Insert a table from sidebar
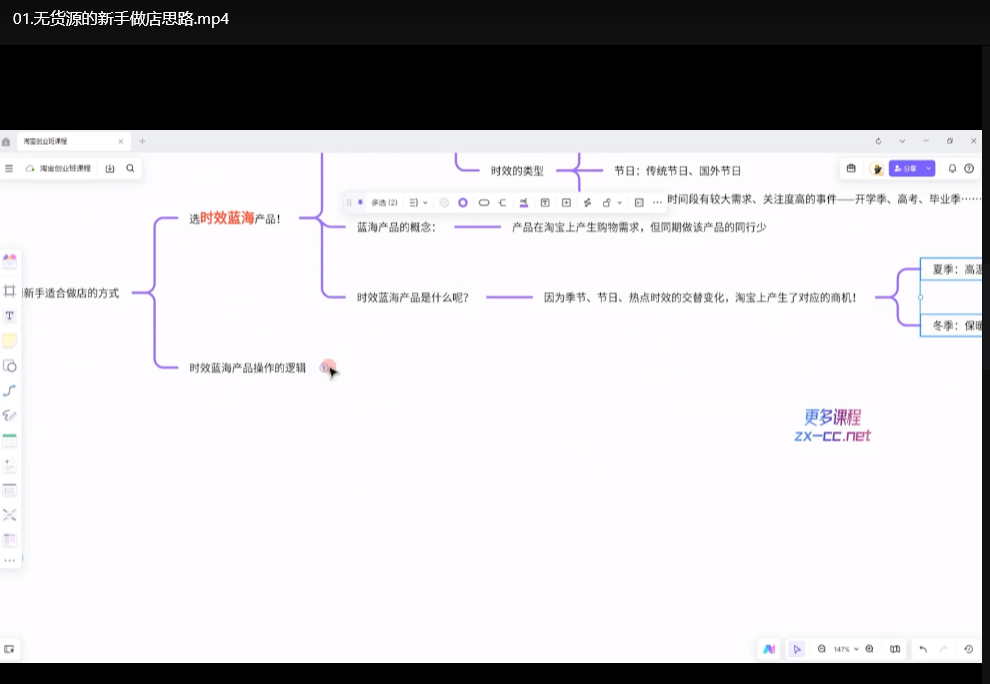Image resolution: width=990 pixels, height=684 pixels. [x=9, y=440]
